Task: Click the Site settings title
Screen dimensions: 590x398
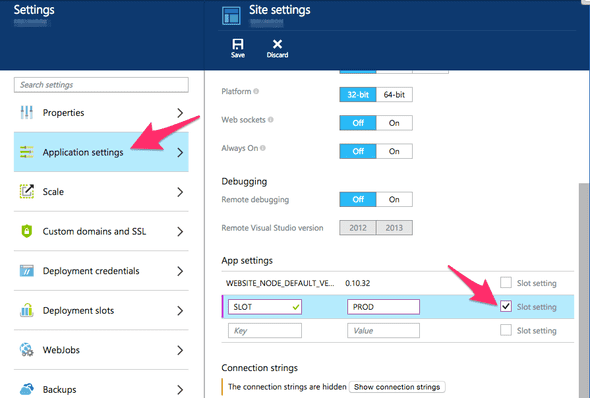Action: (280, 10)
